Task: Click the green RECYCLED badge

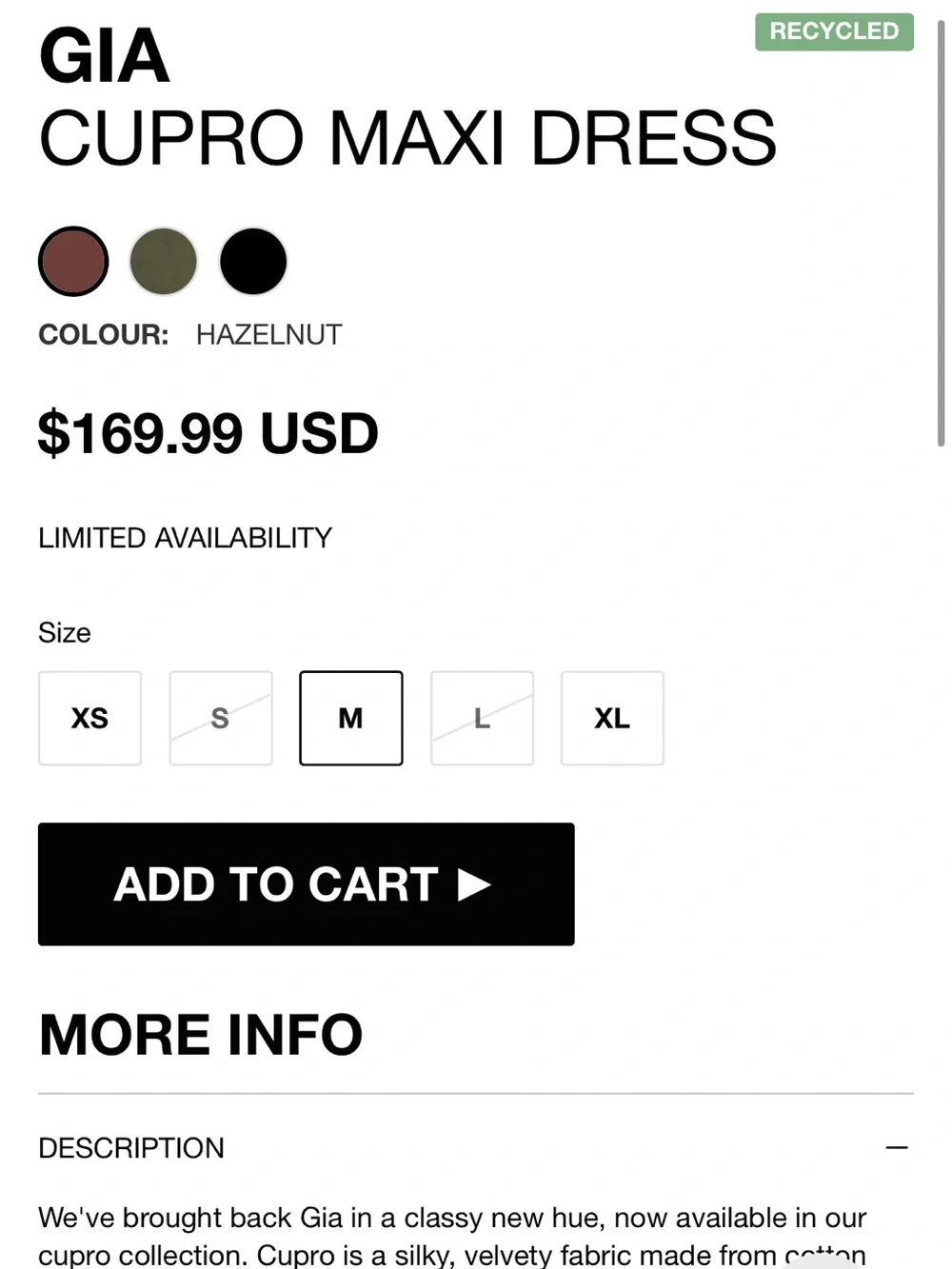Action: pyautogui.click(x=834, y=31)
